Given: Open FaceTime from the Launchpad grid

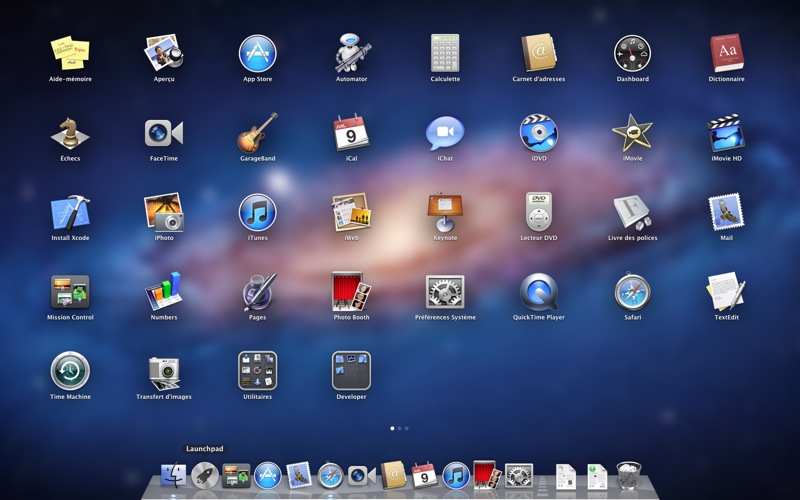Looking at the screenshot, I should tap(164, 133).
